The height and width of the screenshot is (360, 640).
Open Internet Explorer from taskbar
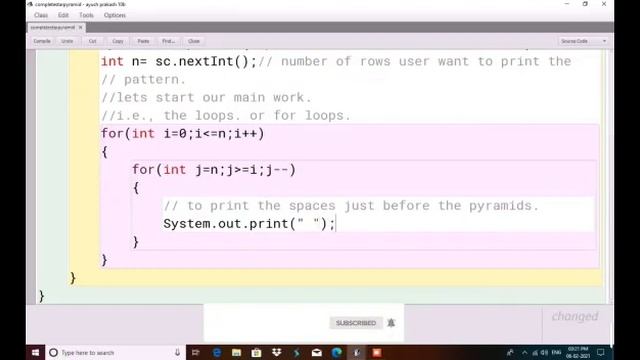(217, 353)
